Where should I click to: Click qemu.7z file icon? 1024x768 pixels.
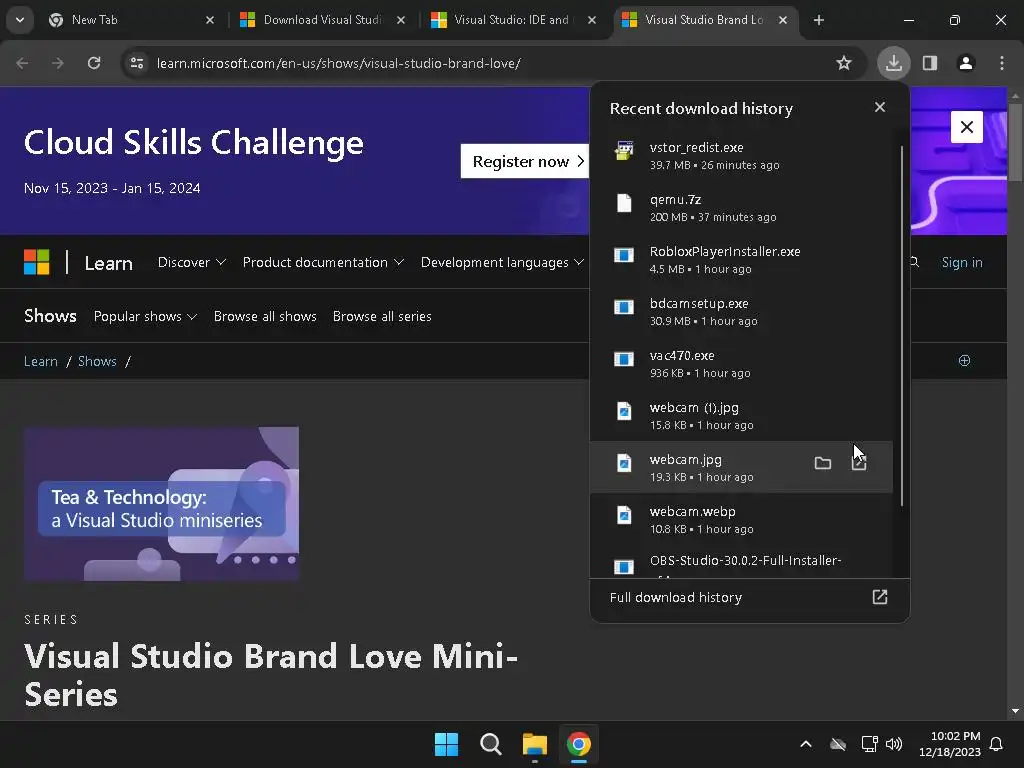point(624,202)
